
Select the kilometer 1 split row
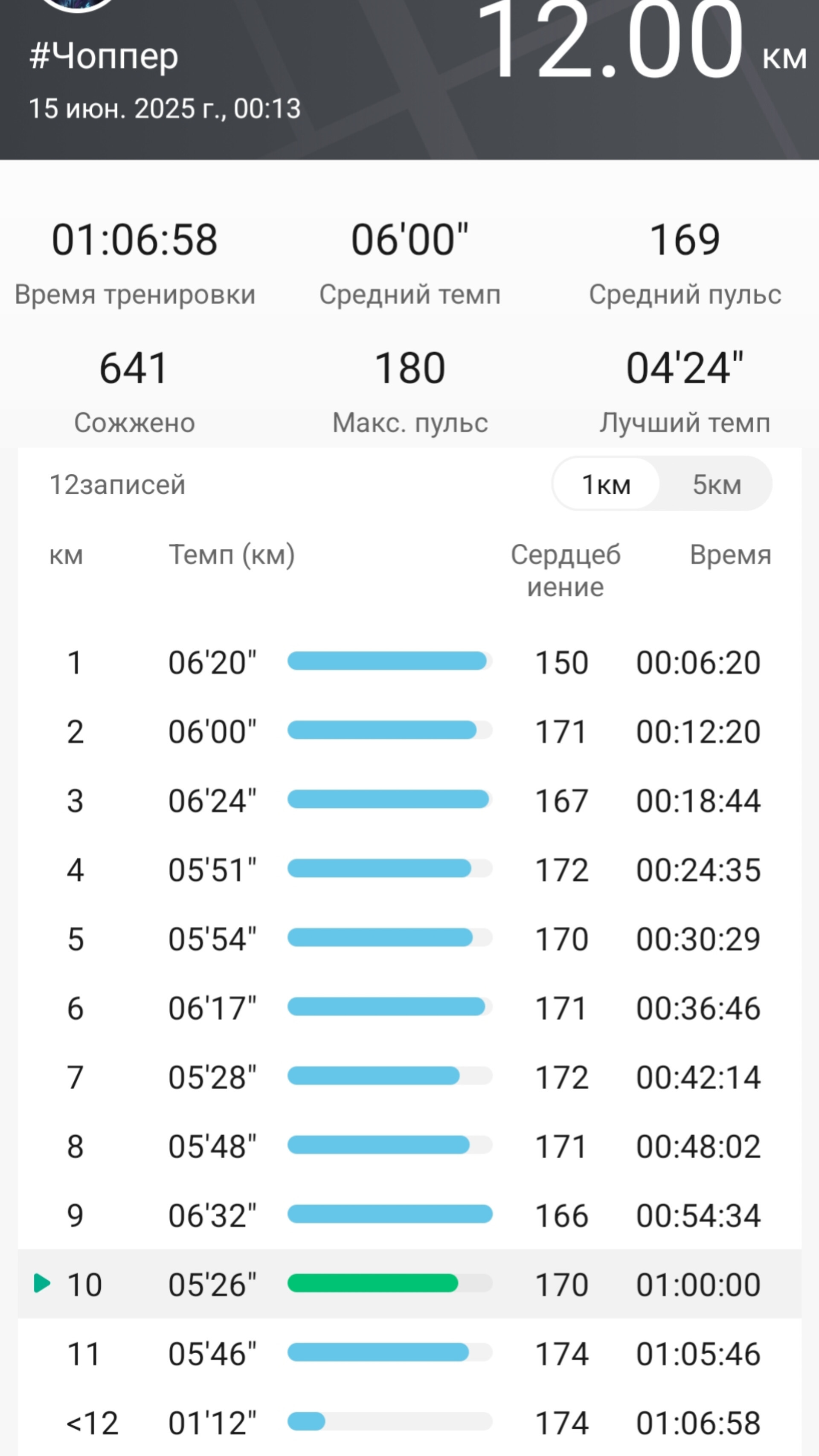click(x=410, y=662)
